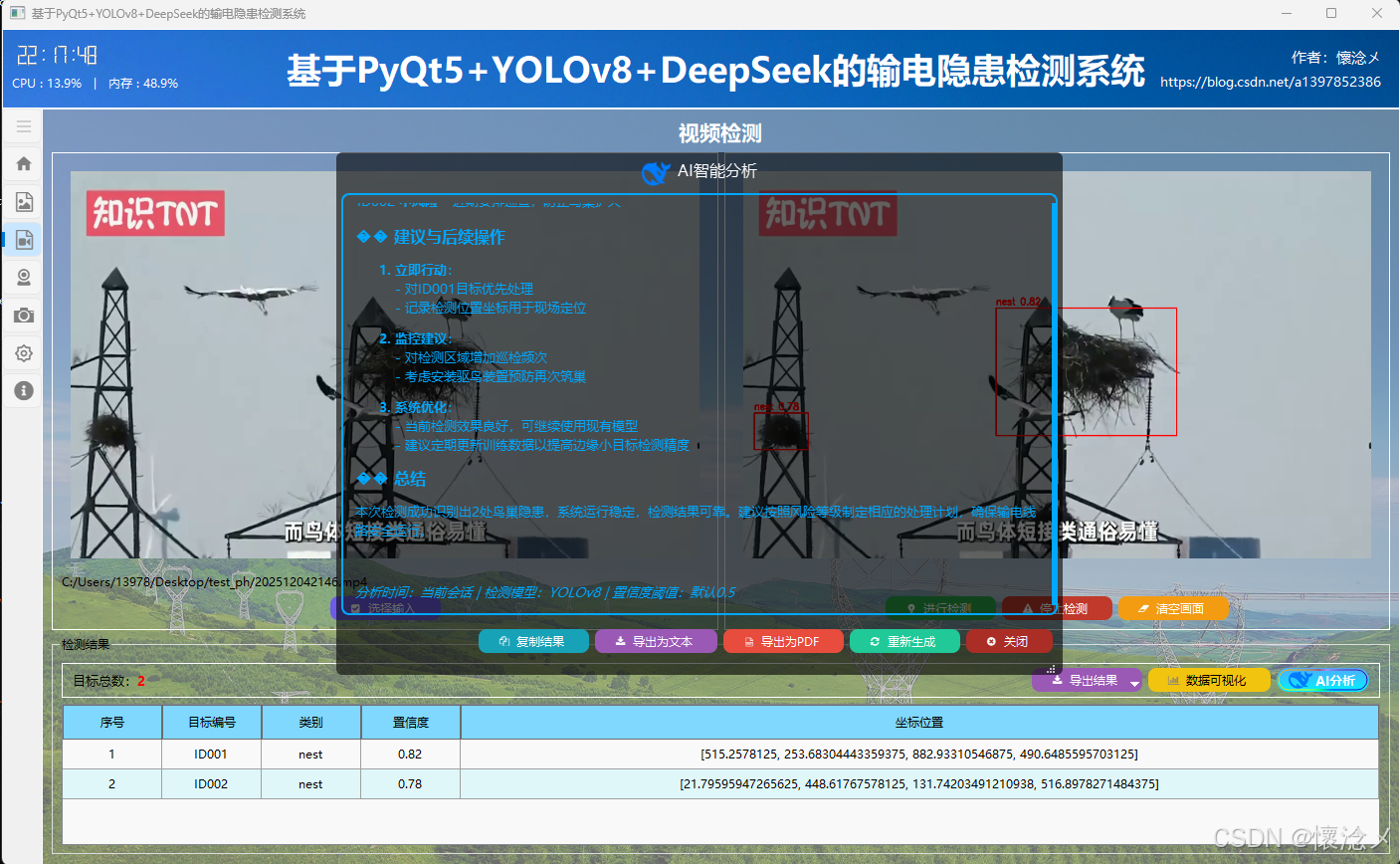
Task: Click the dialog resize grip corner
Action: click(x=1052, y=669)
